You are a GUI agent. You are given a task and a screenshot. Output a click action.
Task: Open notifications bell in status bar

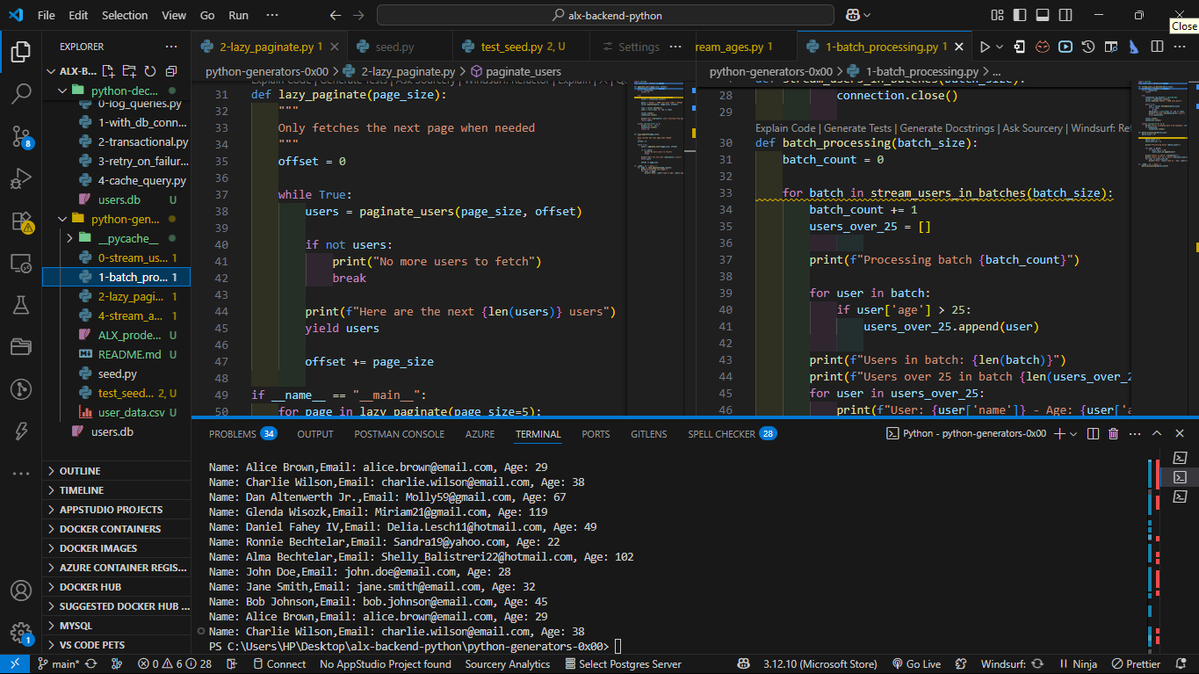click(1181, 664)
